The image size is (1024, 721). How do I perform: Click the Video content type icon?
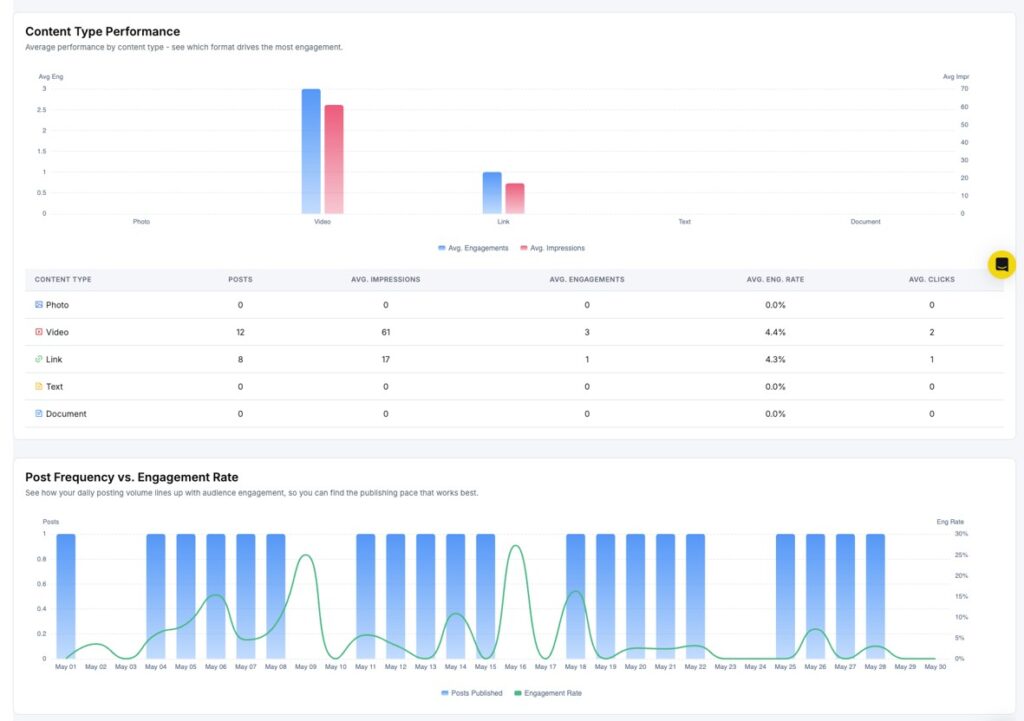tap(39, 332)
